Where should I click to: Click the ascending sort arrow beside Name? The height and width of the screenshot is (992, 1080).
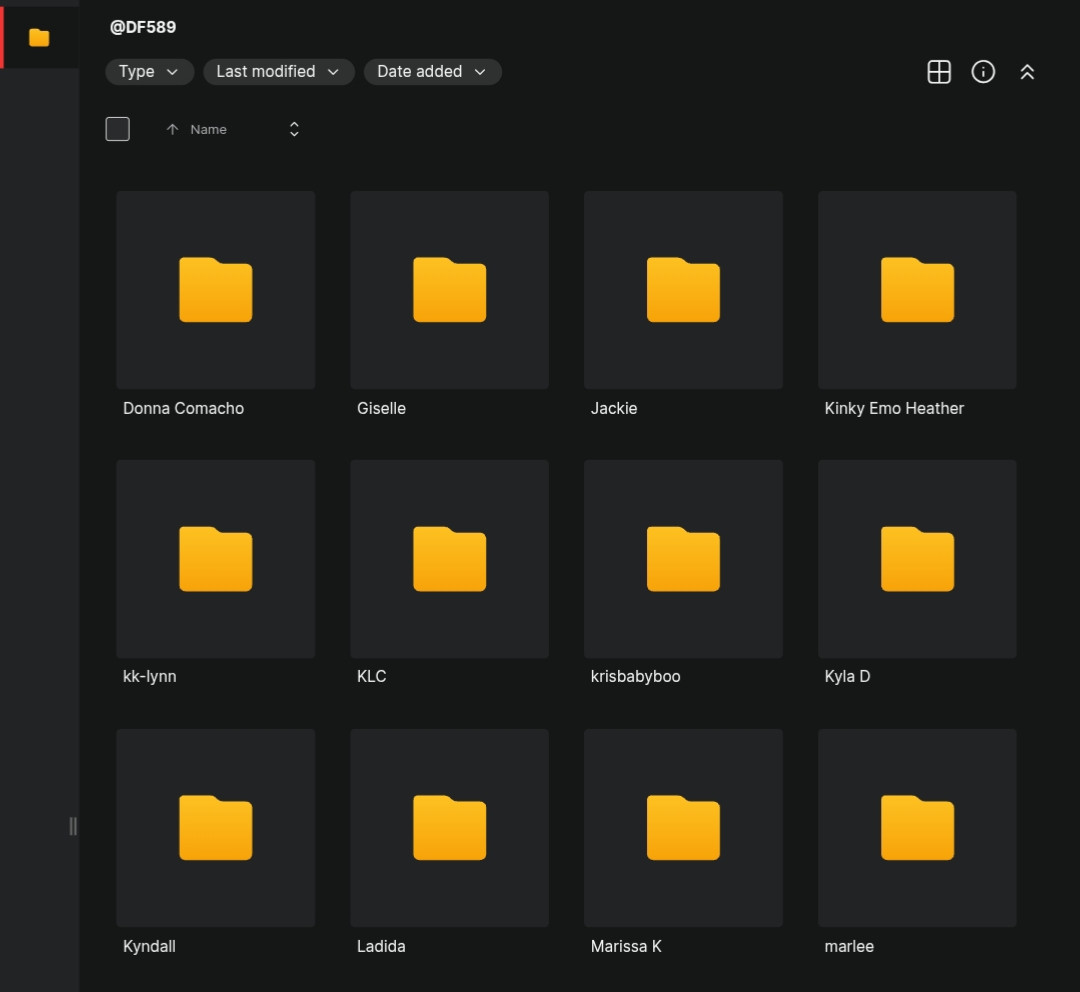click(172, 129)
